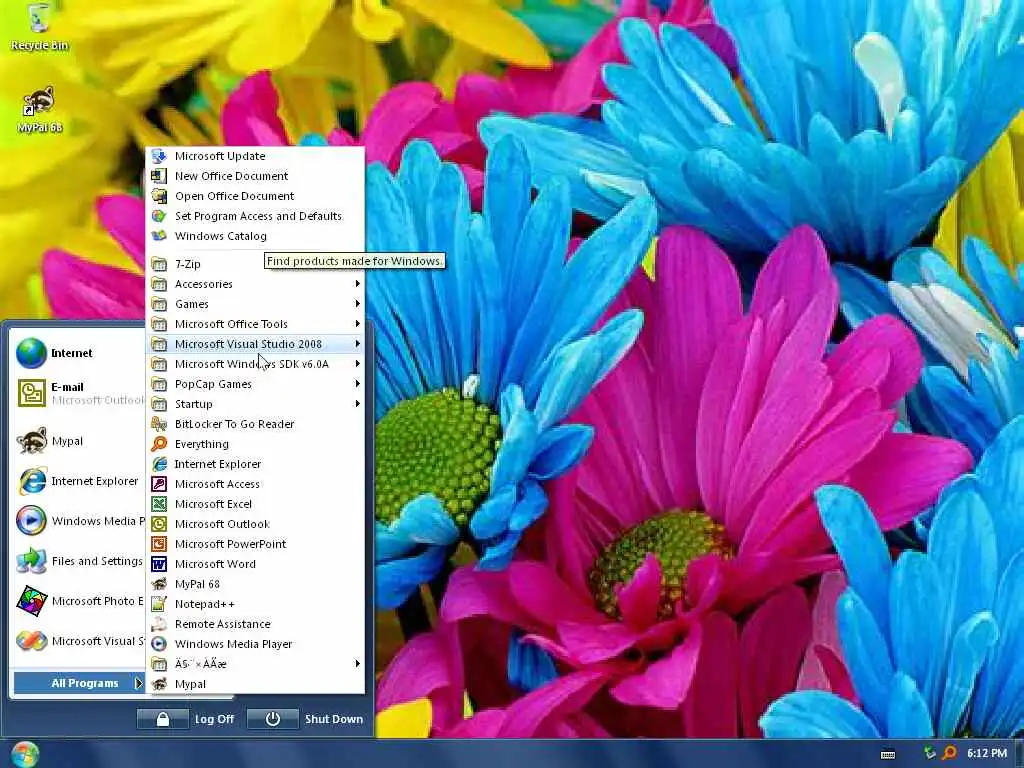Click the Shut Down power button
Viewport: 1024px width, 768px height.
pyautogui.click(x=273, y=719)
